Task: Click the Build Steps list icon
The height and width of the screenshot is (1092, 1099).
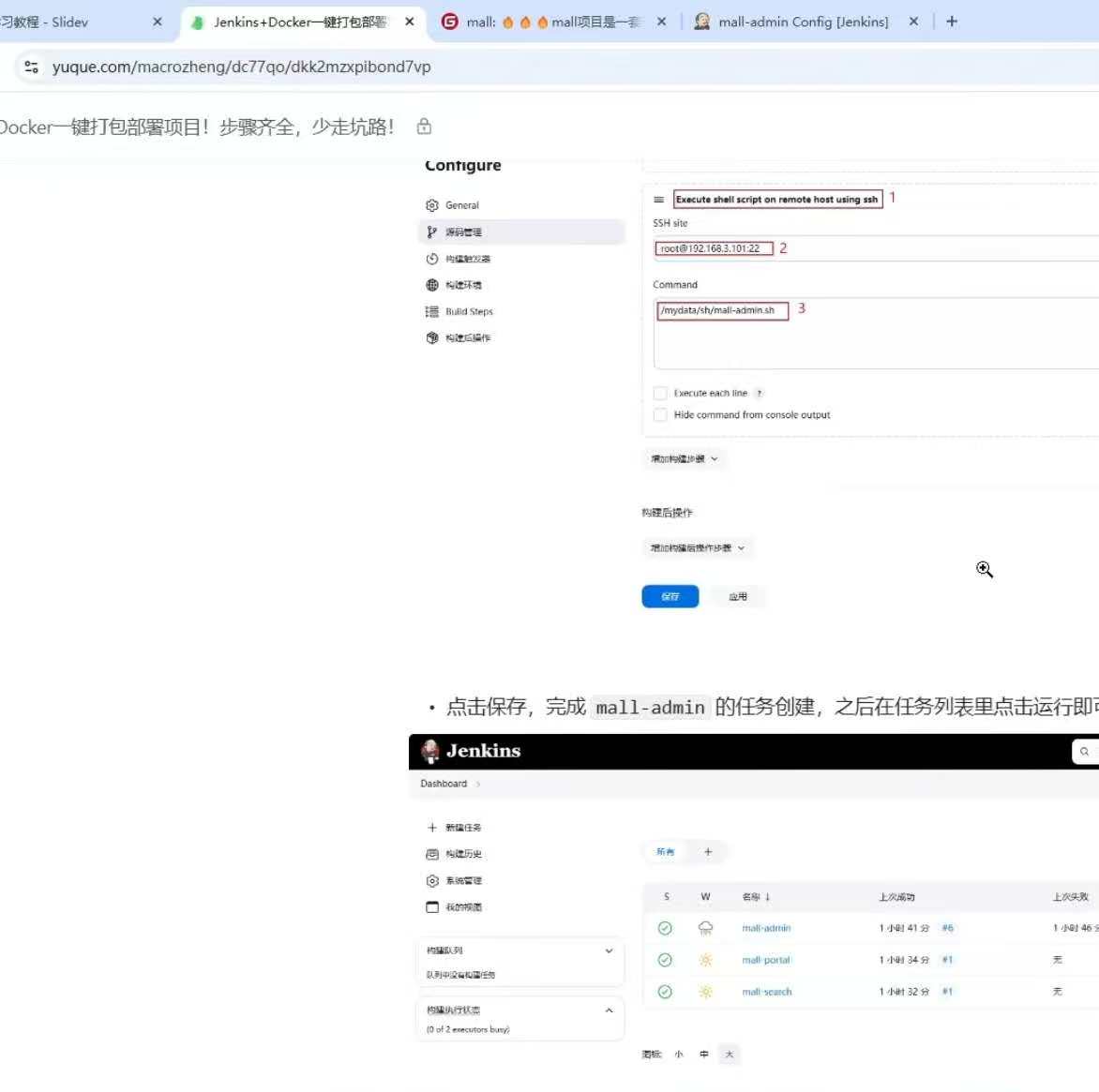Action: click(431, 312)
